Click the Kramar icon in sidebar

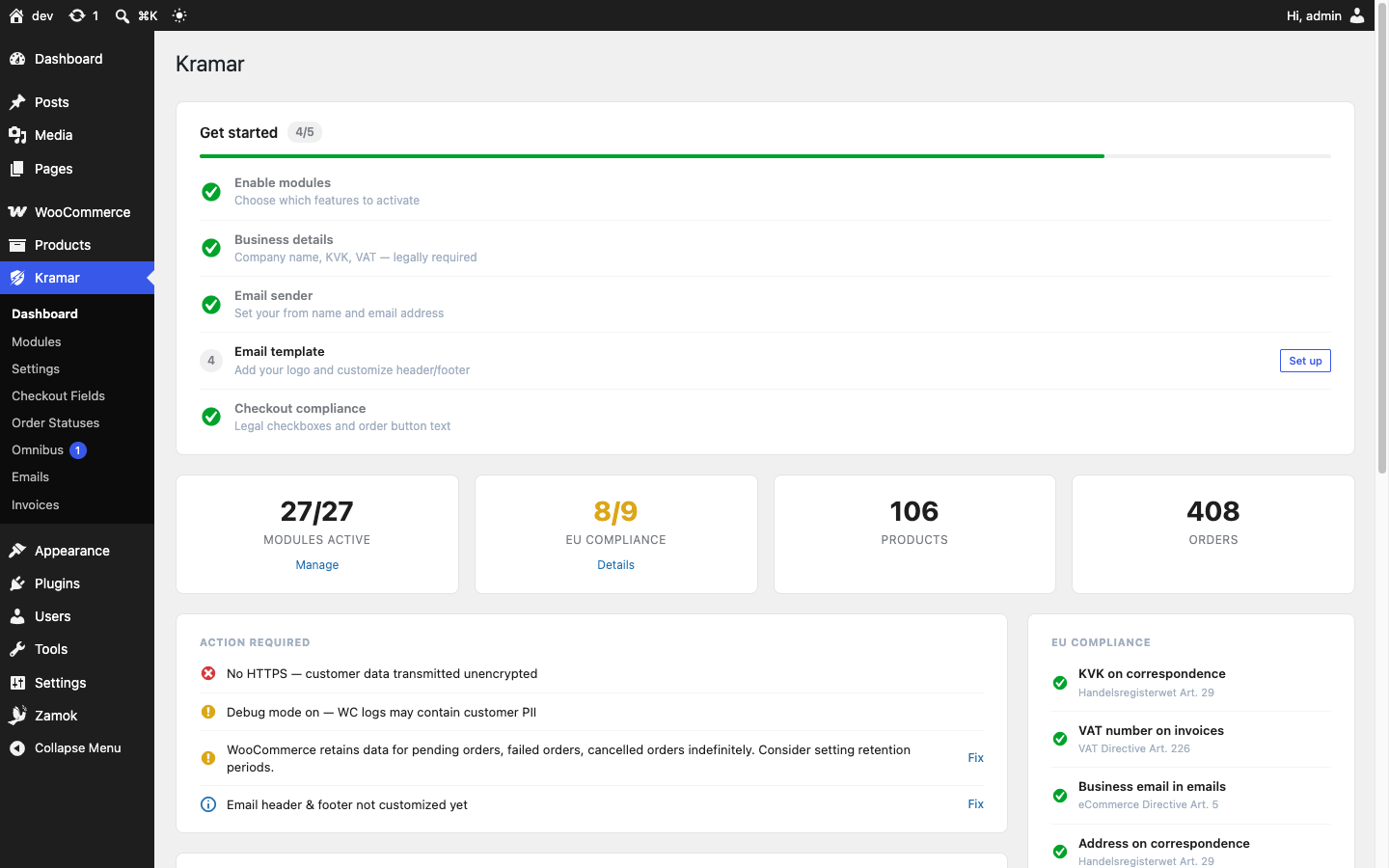pos(17,278)
